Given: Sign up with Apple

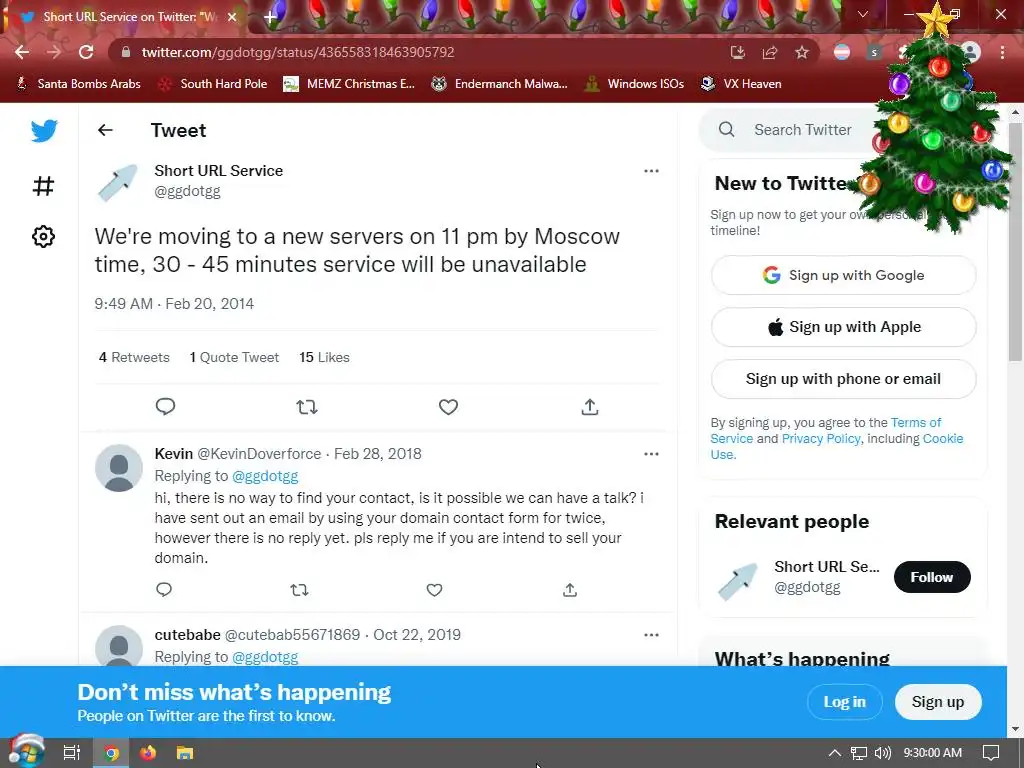Looking at the screenshot, I should [x=844, y=327].
